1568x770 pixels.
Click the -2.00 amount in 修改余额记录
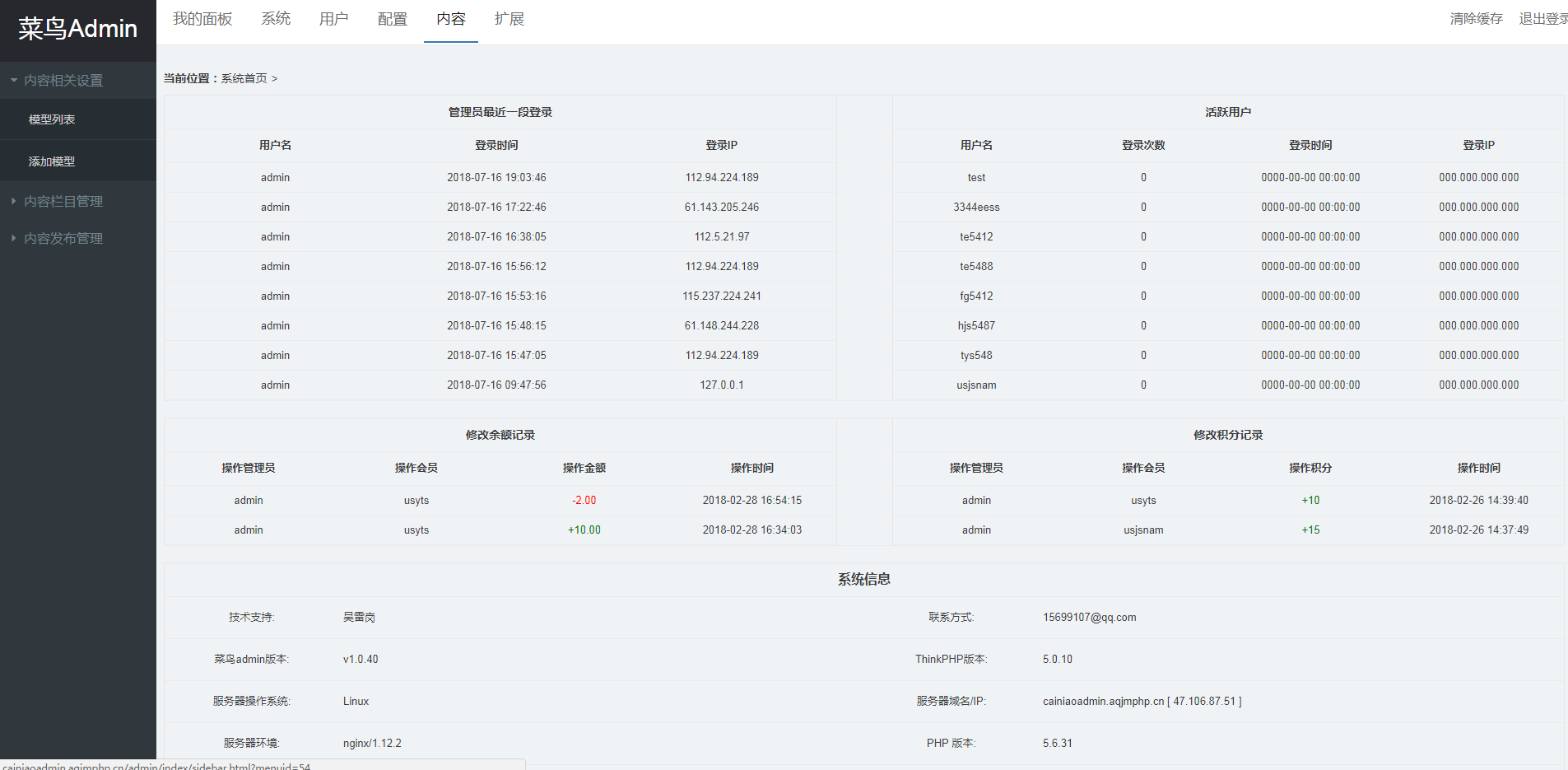(584, 501)
